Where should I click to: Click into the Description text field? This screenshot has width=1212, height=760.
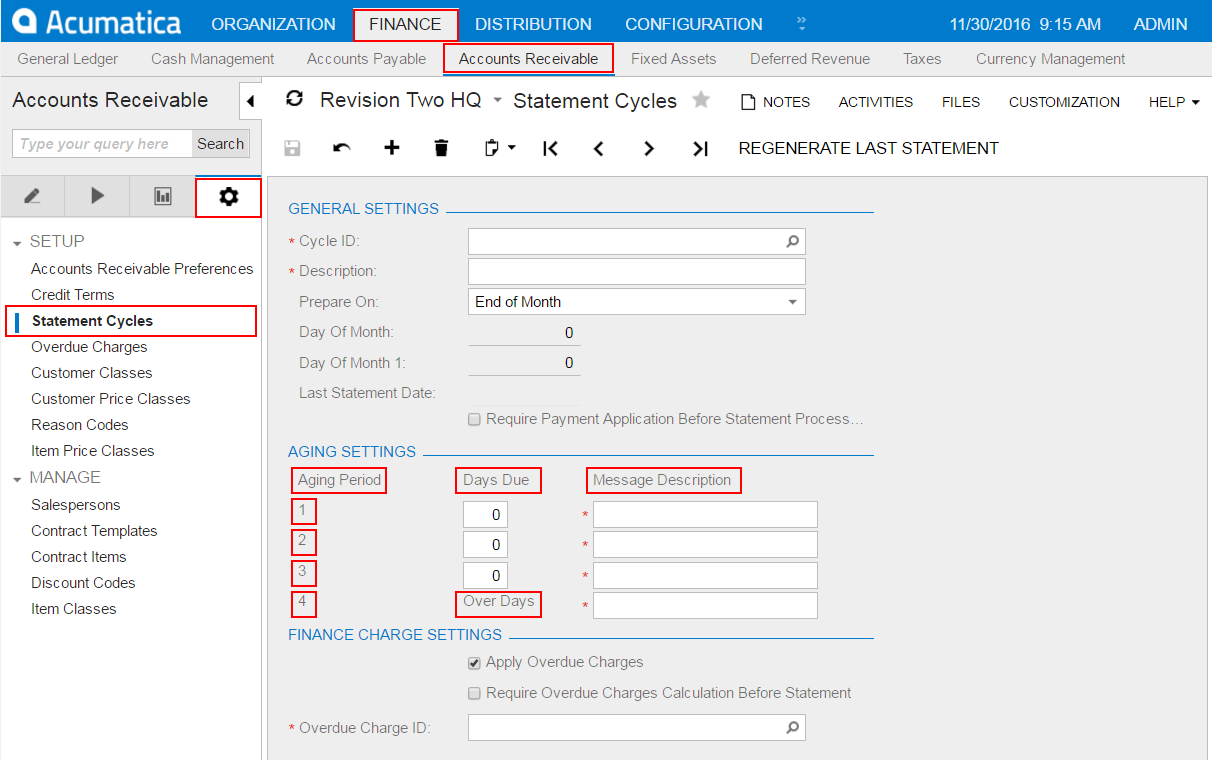[x=636, y=271]
